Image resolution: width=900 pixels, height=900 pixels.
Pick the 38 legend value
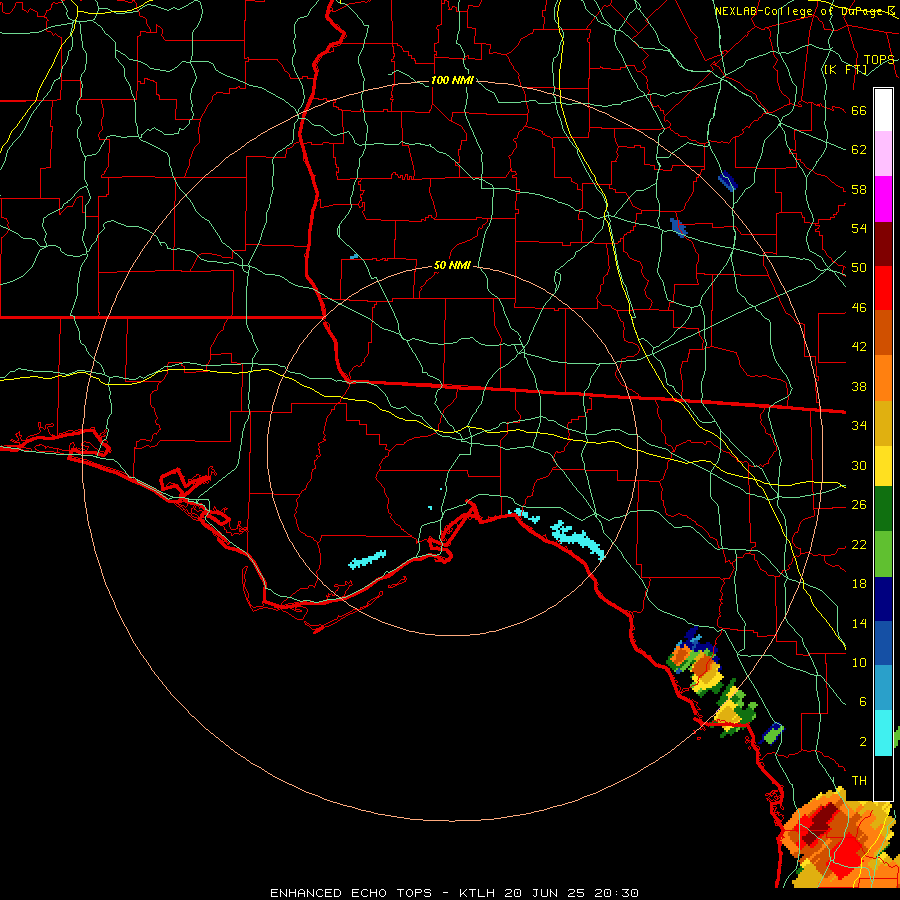pyautogui.click(x=859, y=386)
